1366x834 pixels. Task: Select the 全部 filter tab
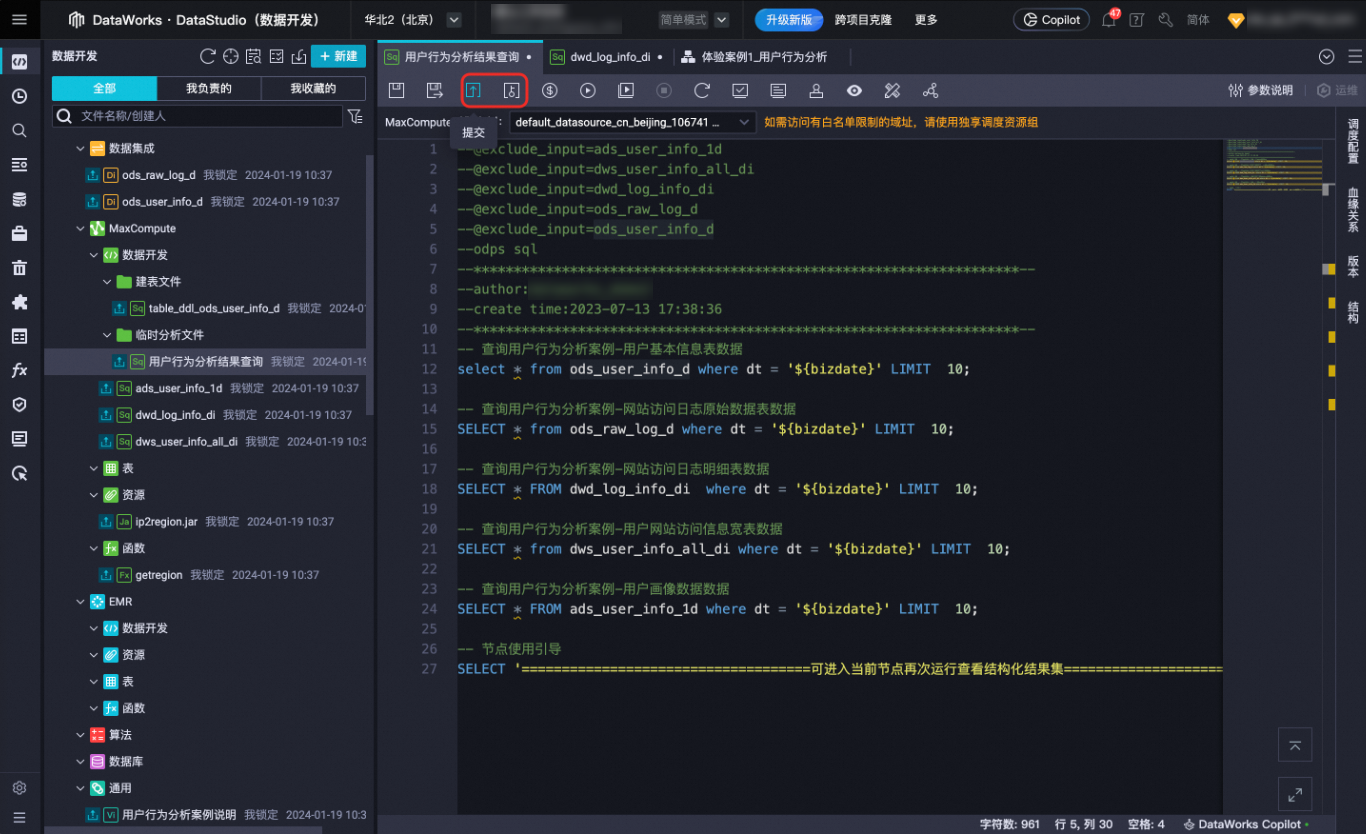pos(104,89)
